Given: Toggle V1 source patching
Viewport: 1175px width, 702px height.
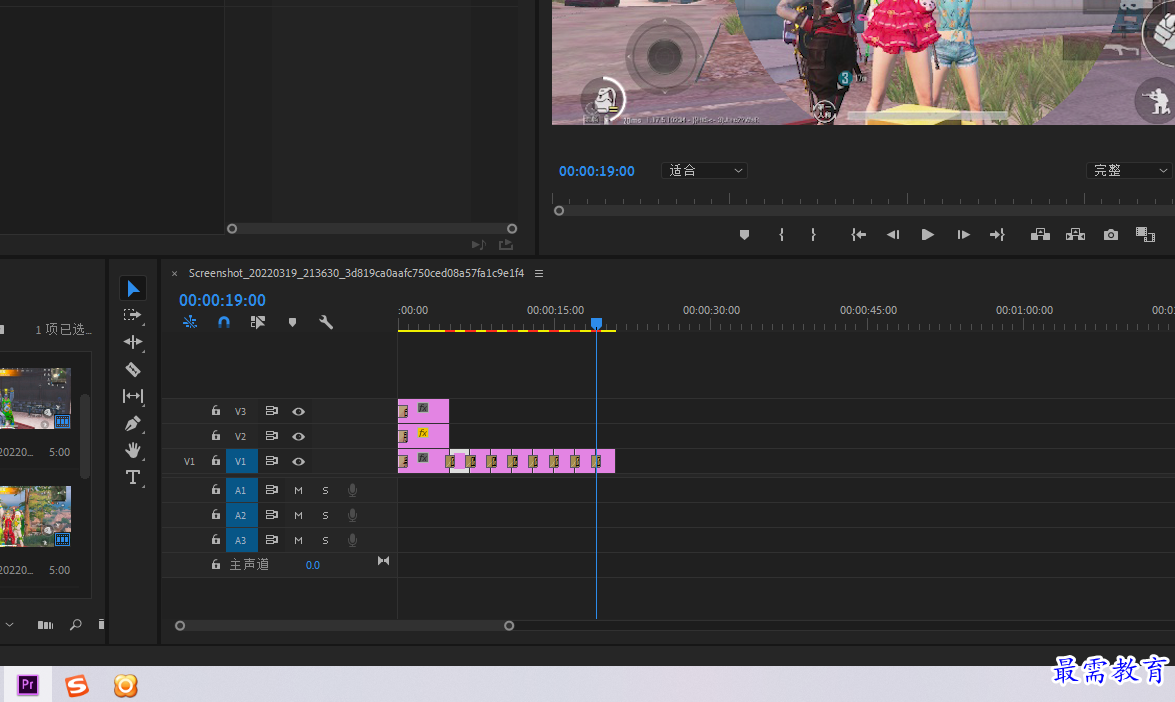Looking at the screenshot, I should (189, 462).
